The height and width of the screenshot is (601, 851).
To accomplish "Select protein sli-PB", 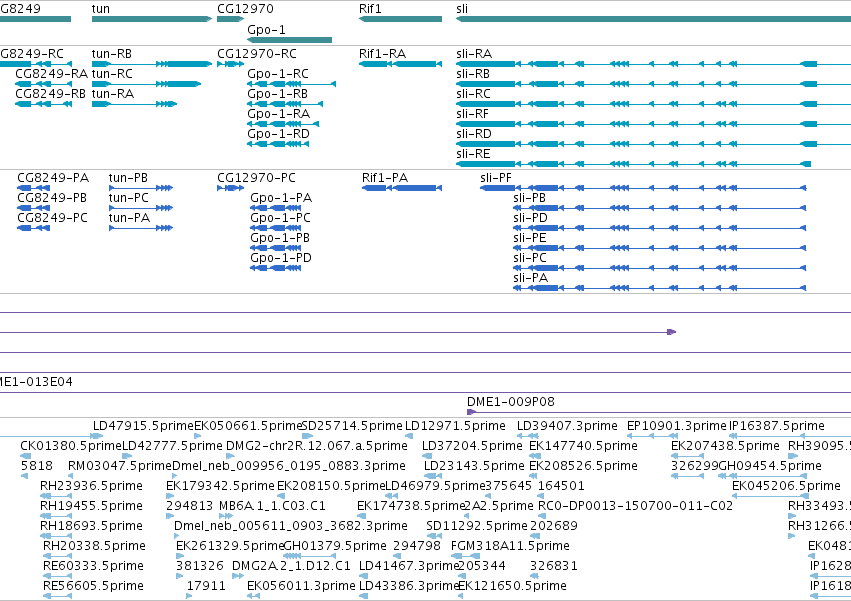I will tap(659, 208).
